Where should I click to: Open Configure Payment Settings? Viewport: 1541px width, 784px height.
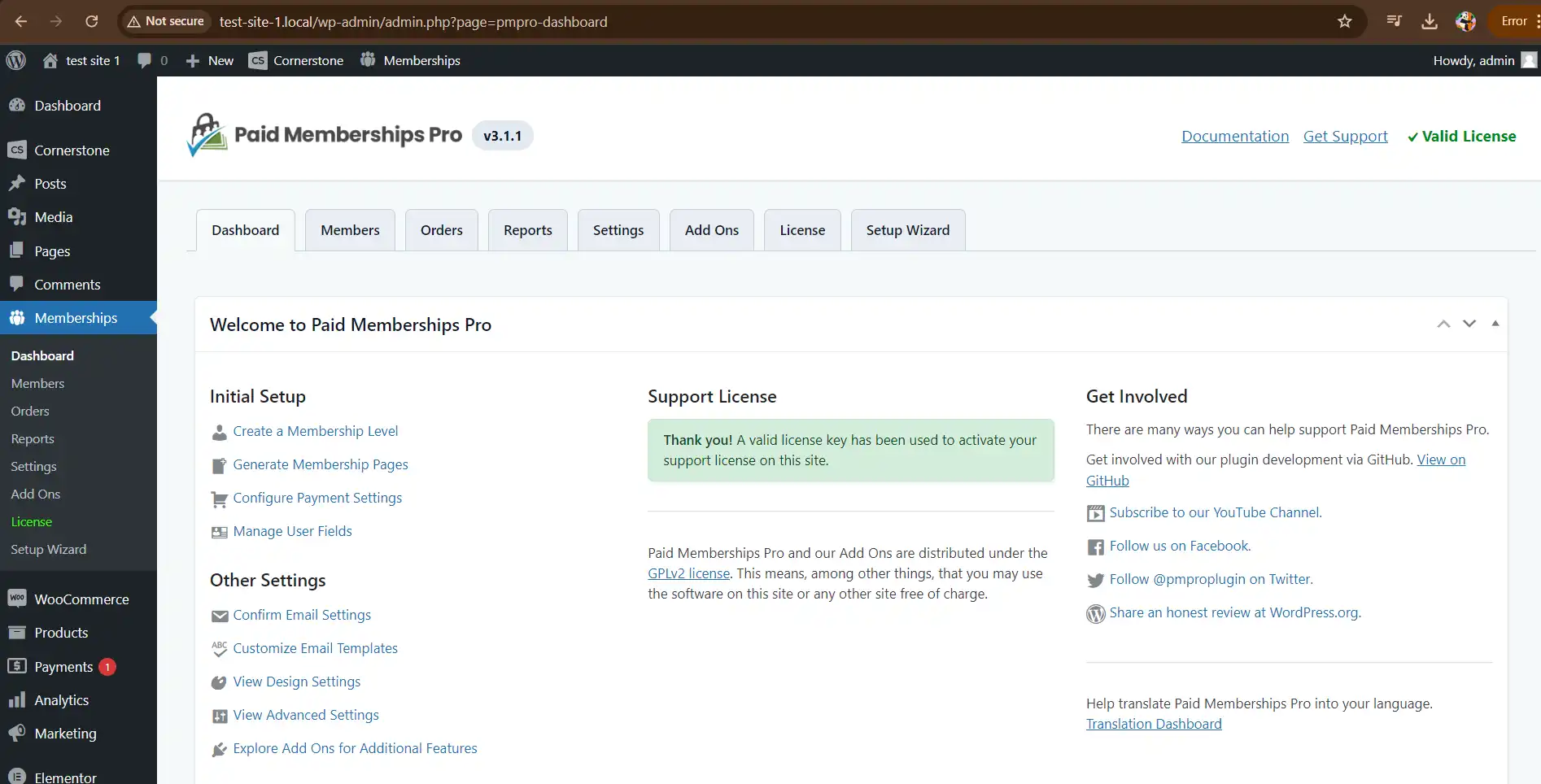coord(317,498)
